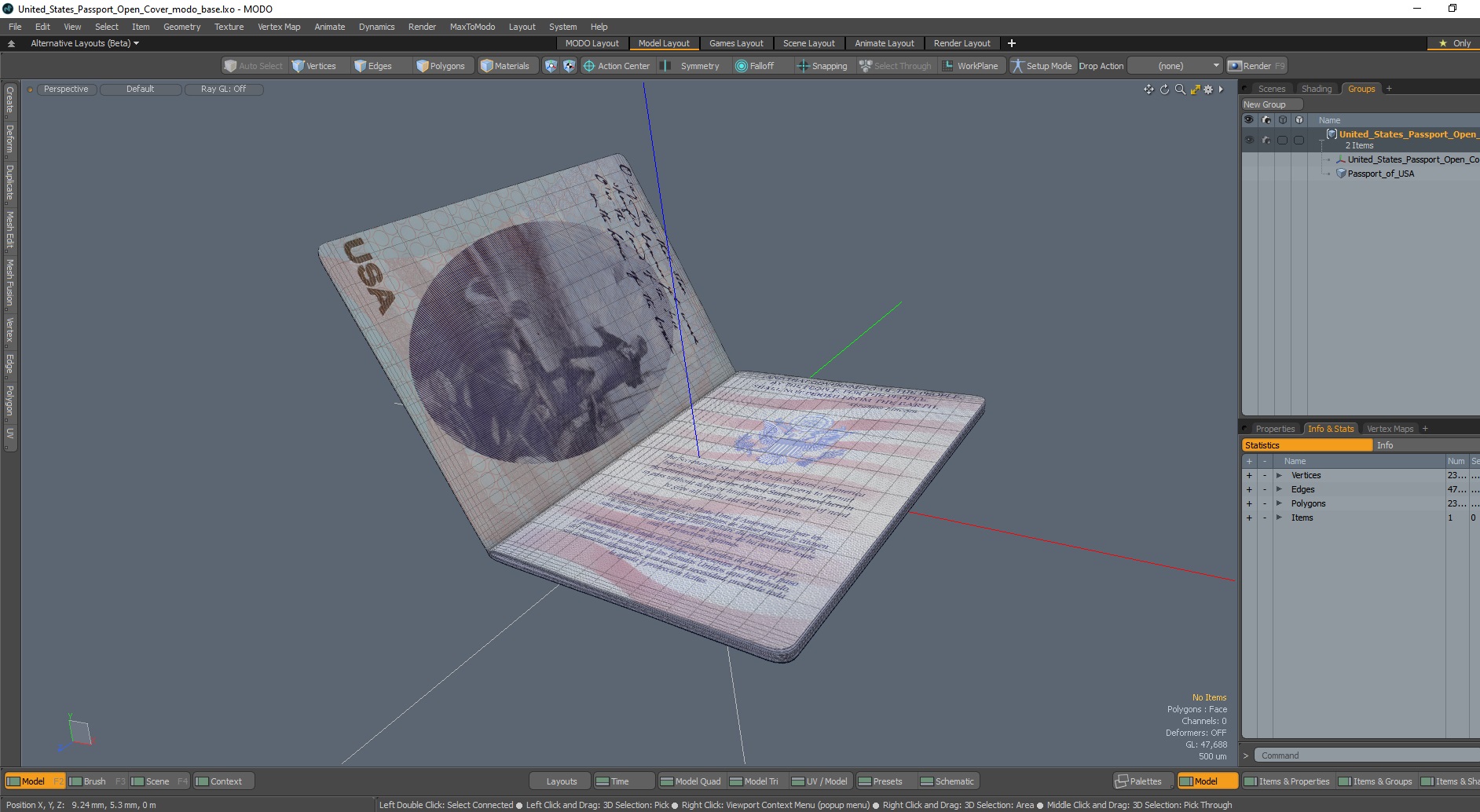This screenshot has height=812, width=1480.
Task: Expand the Edges statistics row
Action: coord(1279,489)
